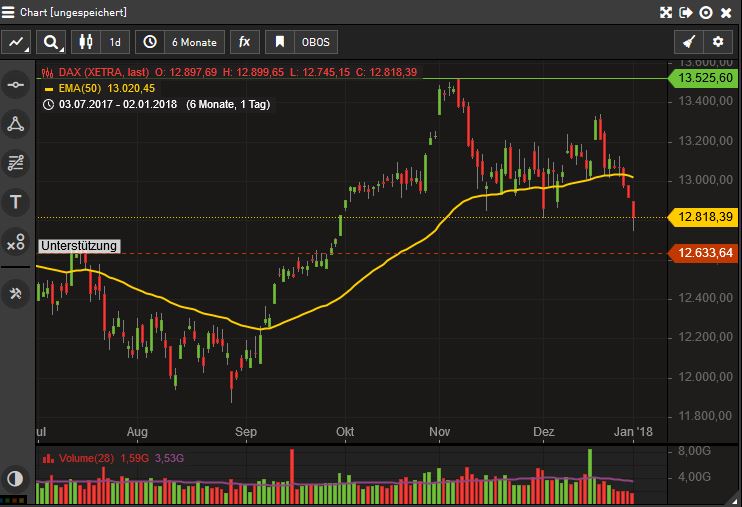Expand the 6 Monate time range dropdown

click(180, 42)
